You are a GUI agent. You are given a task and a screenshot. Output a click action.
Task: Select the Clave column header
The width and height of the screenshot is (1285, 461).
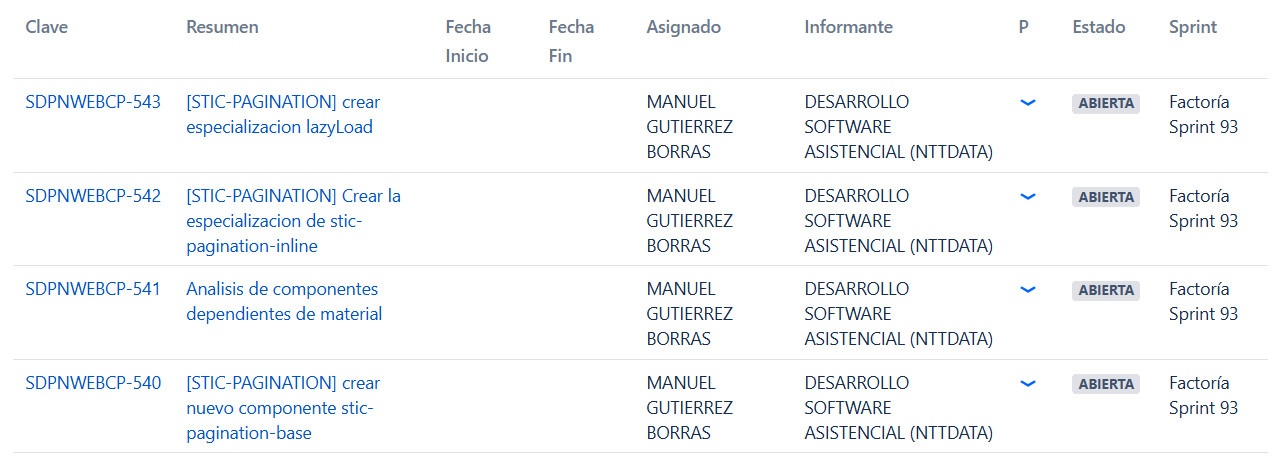47,28
